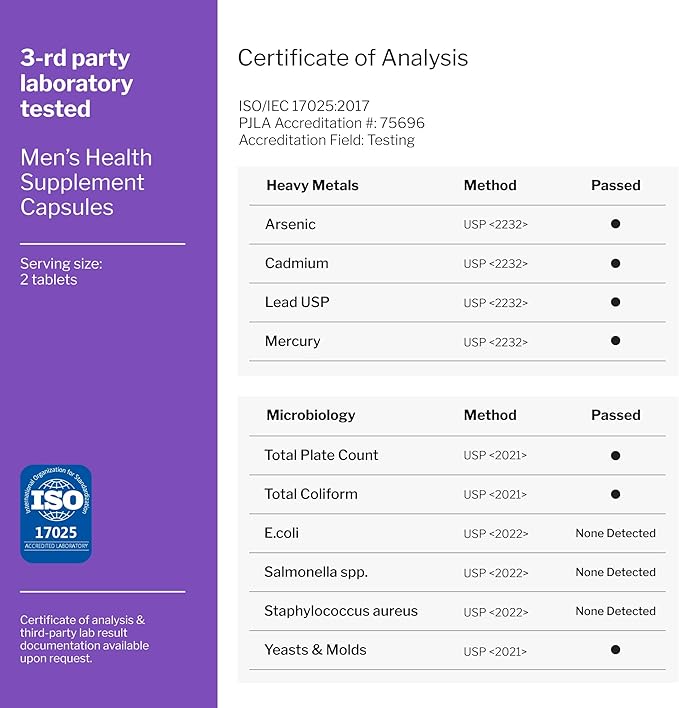The width and height of the screenshot is (679, 708).
Task: Click the Arsenic USP <2232> method
Action: point(495,224)
